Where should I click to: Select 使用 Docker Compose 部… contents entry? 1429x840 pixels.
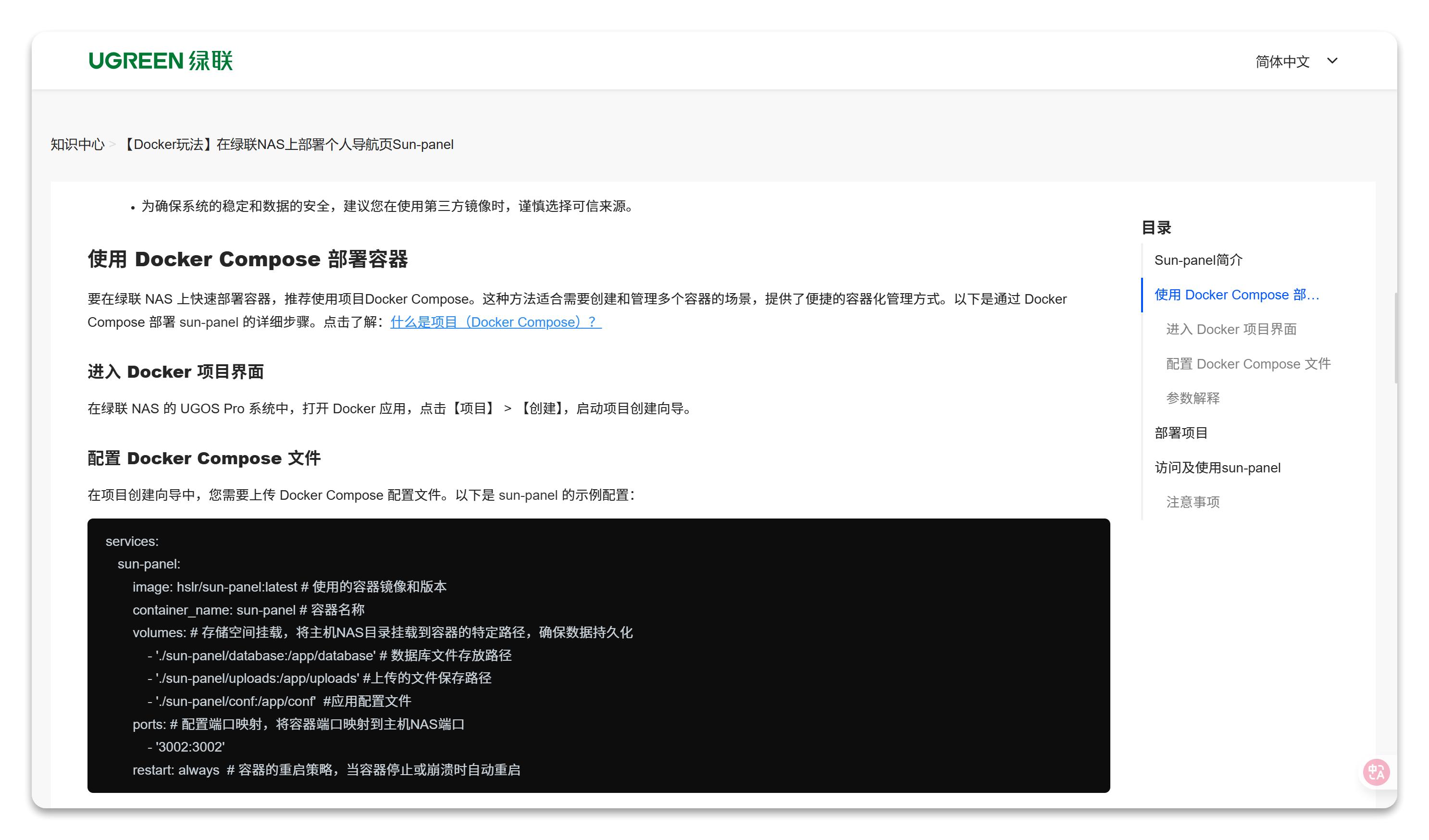[1237, 295]
